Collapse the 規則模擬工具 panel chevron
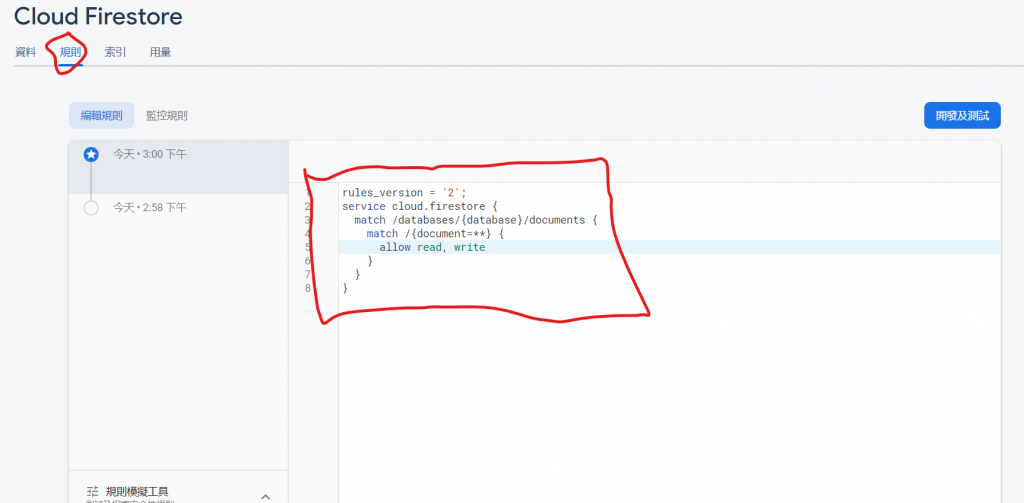 [x=265, y=496]
